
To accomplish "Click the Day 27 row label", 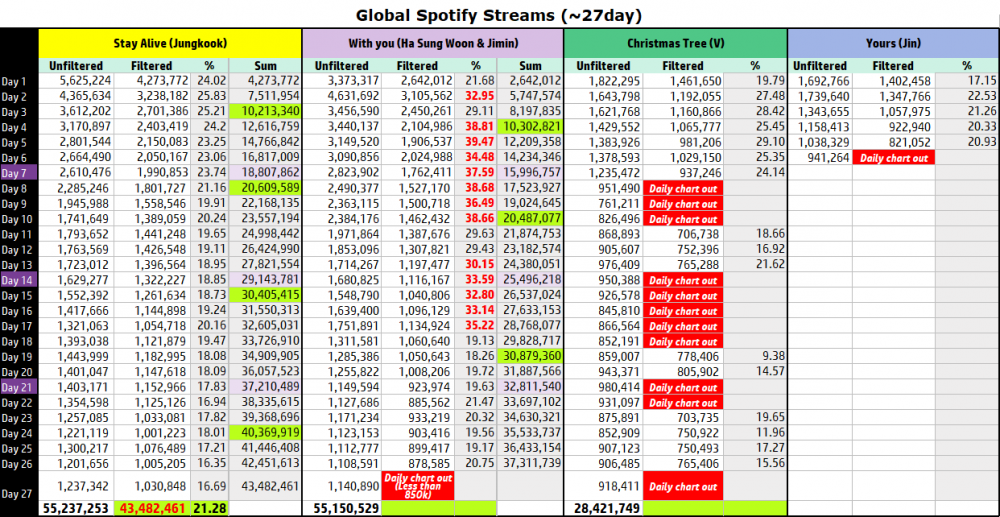I will click(15, 494).
